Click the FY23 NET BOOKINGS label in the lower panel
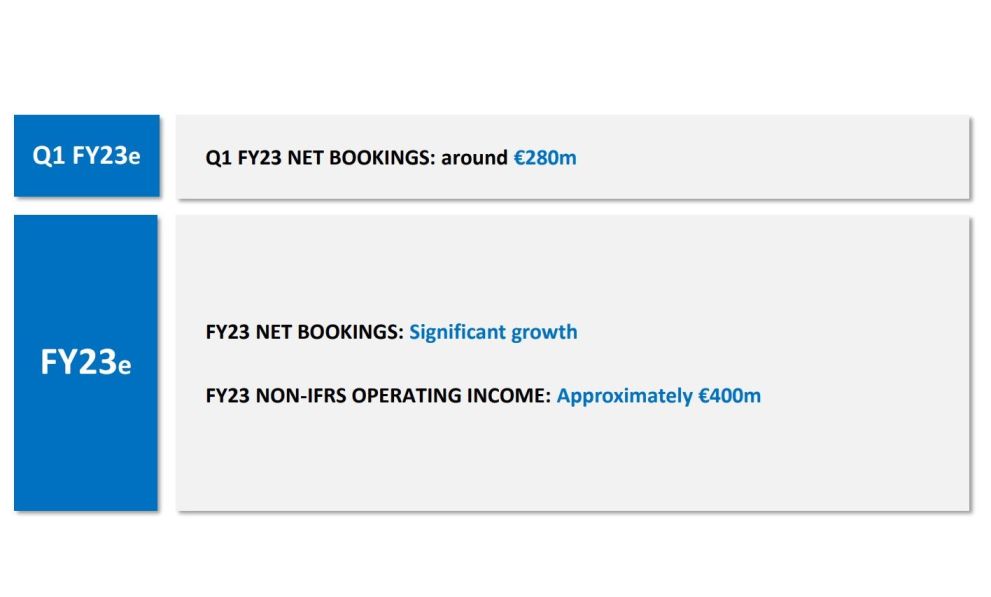Viewport: 991px width, 597px height. click(304, 332)
